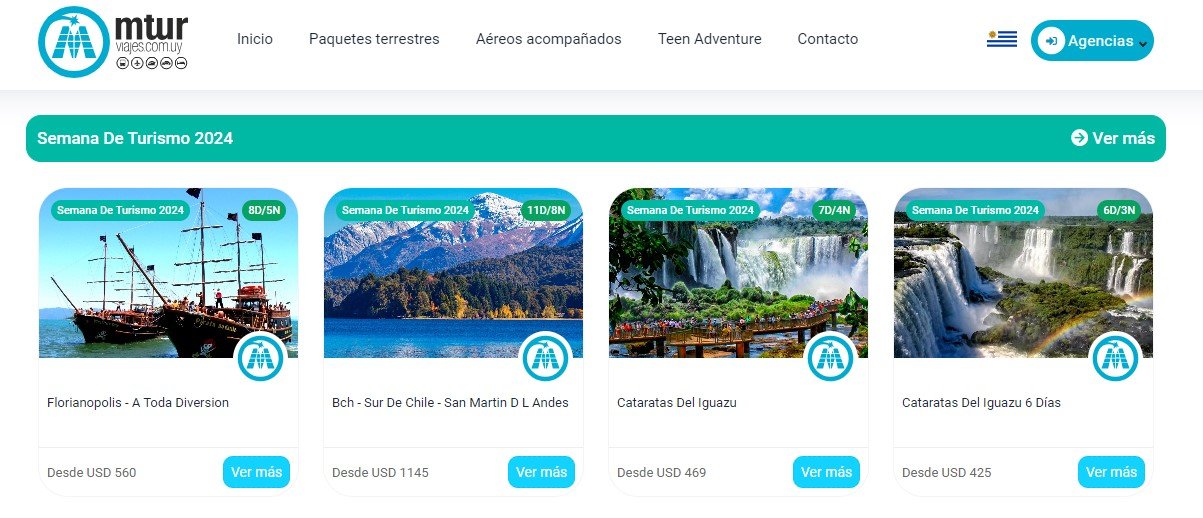Open Paquetes terrestres menu

[x=374, y=39]
